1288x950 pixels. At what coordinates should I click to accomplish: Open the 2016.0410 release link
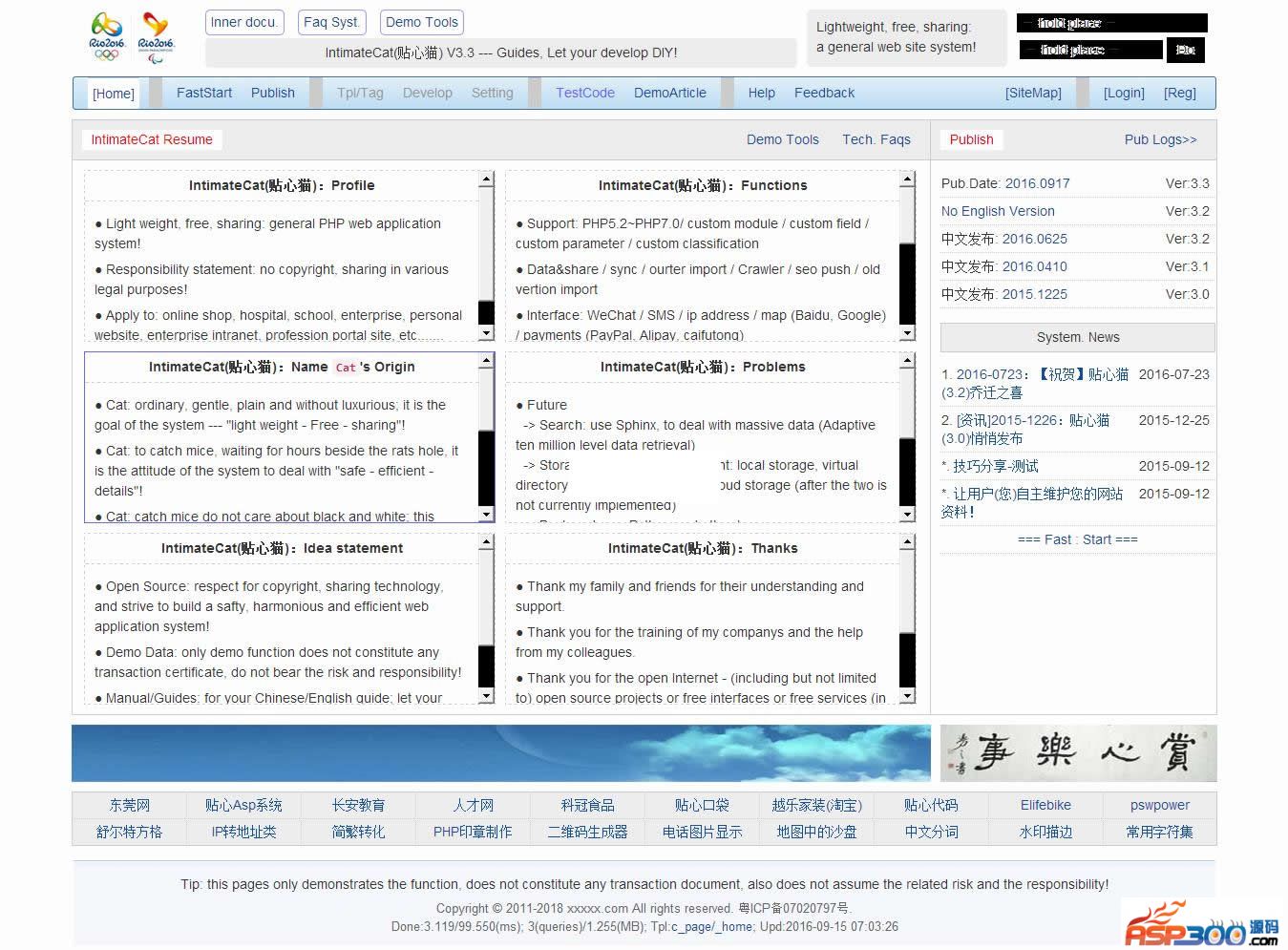[1035, 266]
